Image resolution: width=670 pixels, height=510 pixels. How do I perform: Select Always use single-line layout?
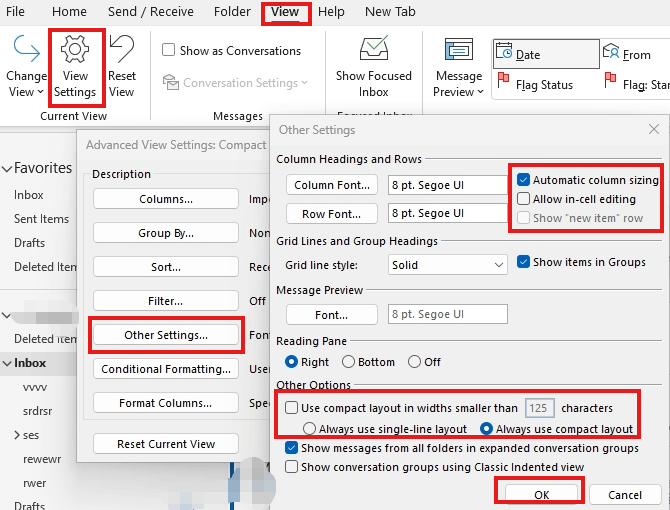coord(309,428)
